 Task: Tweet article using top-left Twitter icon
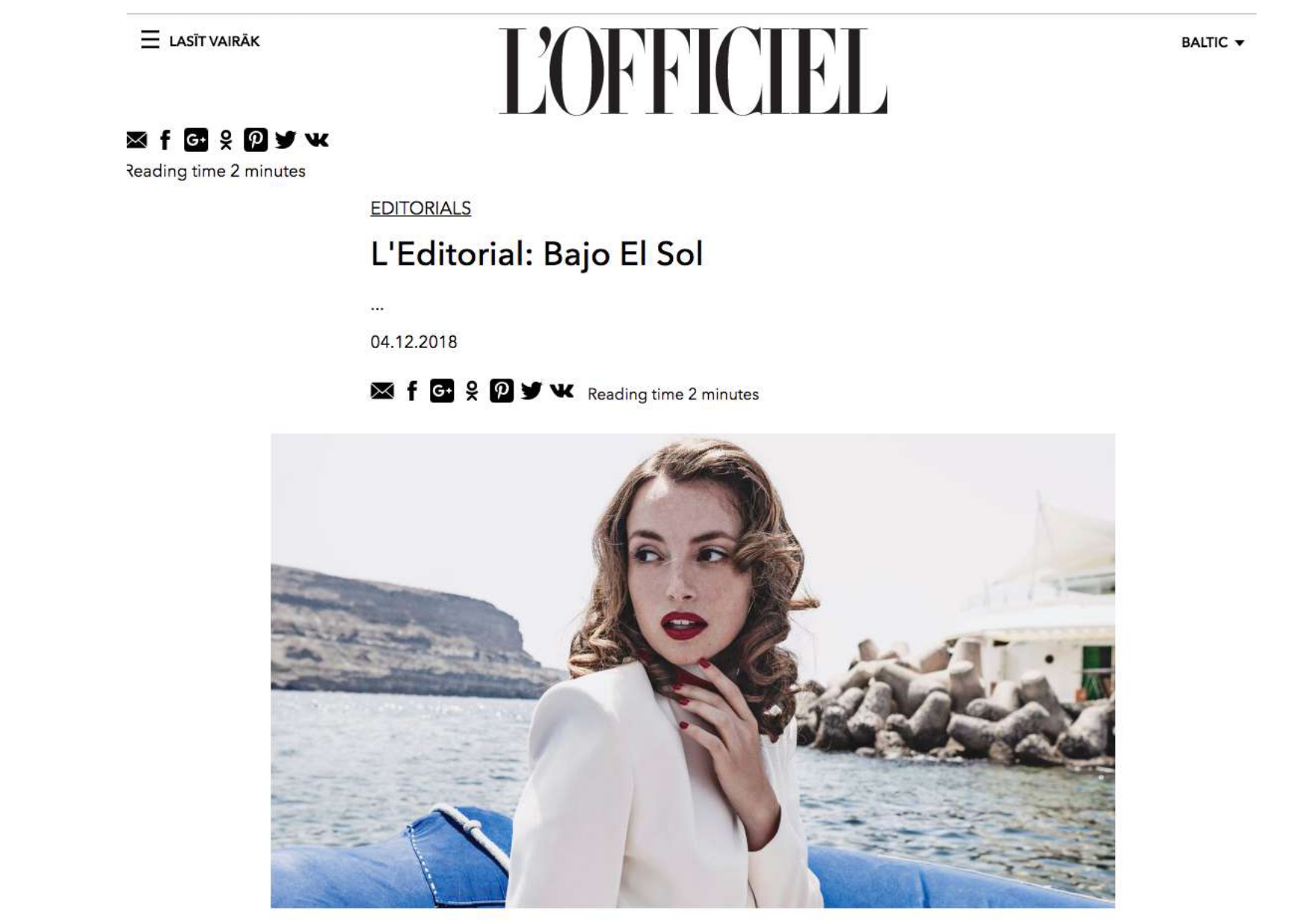coord(285,140)
